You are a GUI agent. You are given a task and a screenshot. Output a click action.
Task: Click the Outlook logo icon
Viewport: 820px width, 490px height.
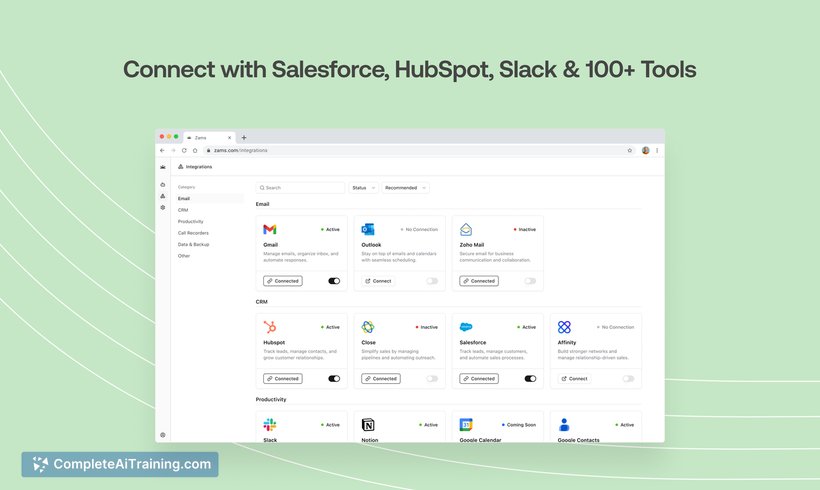(368, 229)
